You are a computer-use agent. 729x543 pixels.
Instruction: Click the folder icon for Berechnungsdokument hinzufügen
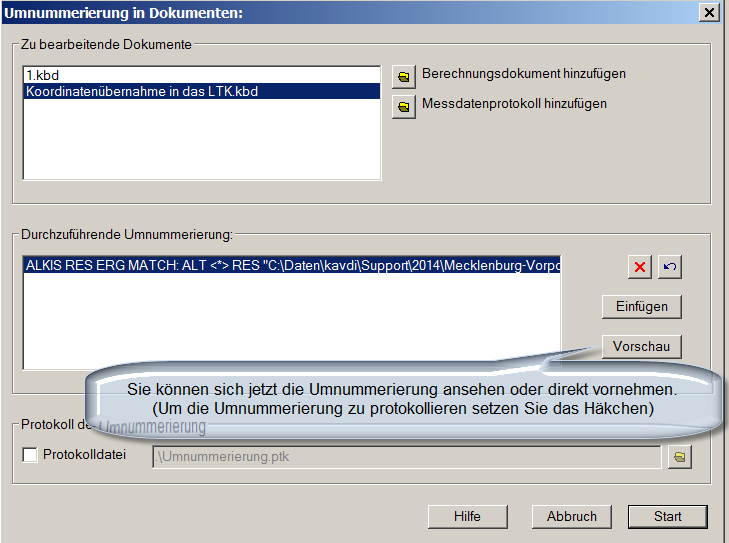404,76
